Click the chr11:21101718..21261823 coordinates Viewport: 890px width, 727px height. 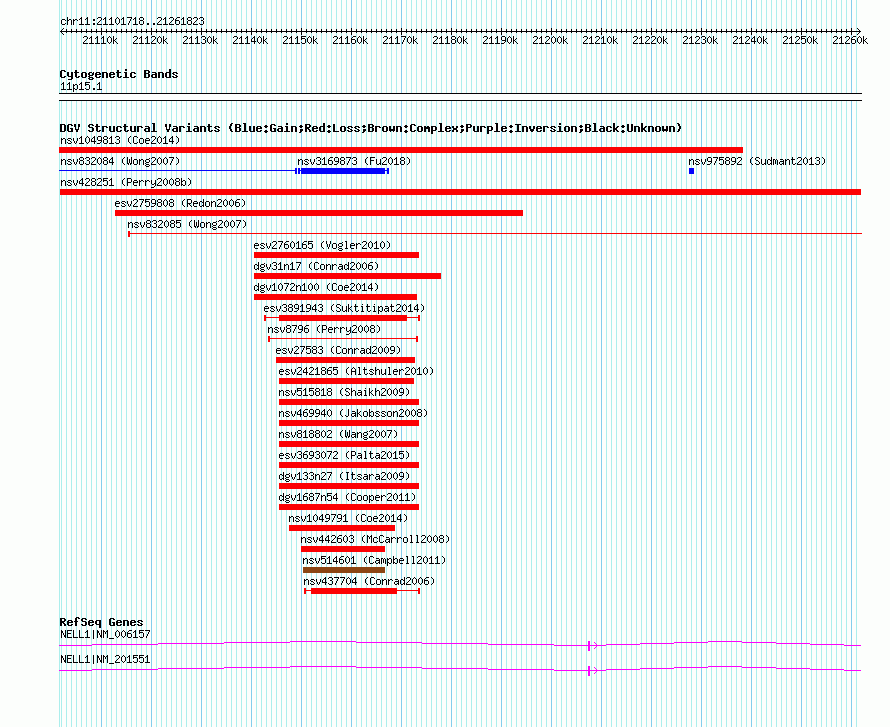tap(132, 21)
